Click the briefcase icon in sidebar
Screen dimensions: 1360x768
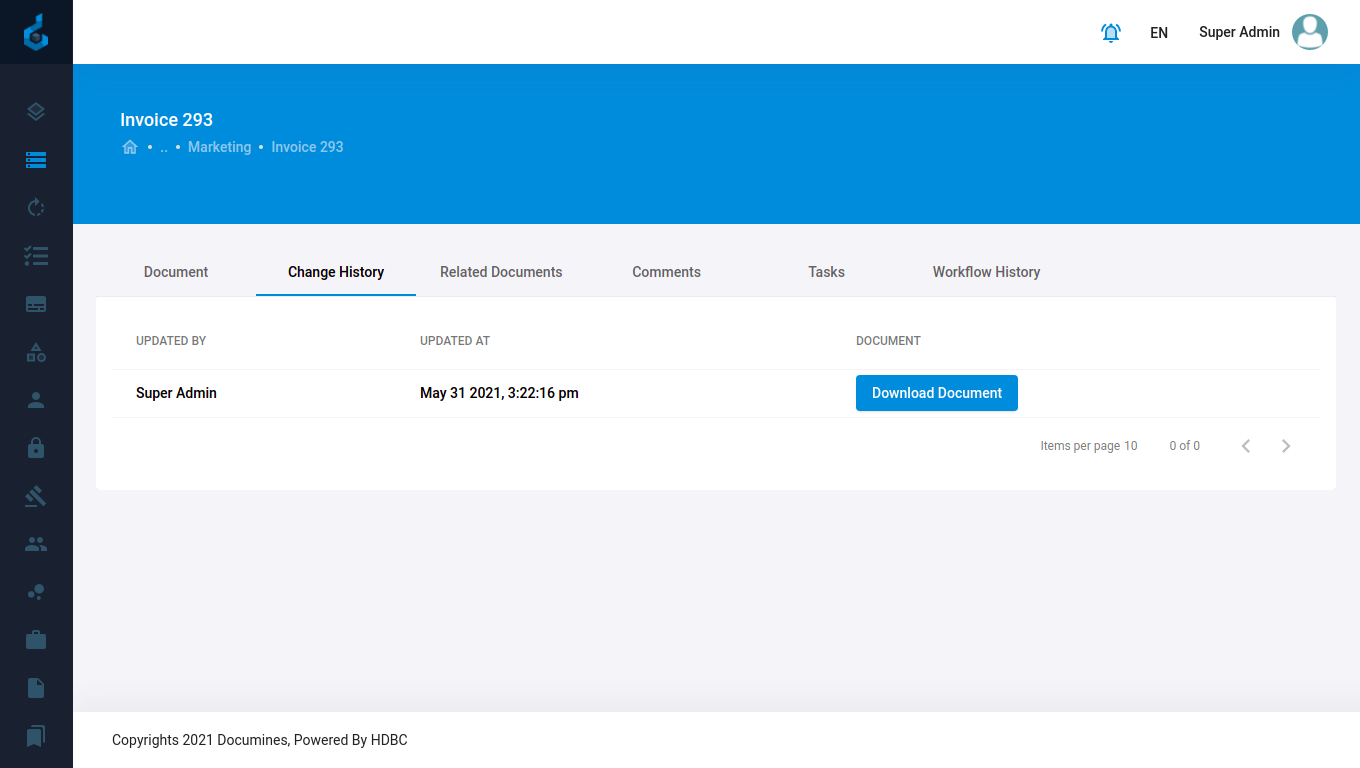click(x=36, y=640)
